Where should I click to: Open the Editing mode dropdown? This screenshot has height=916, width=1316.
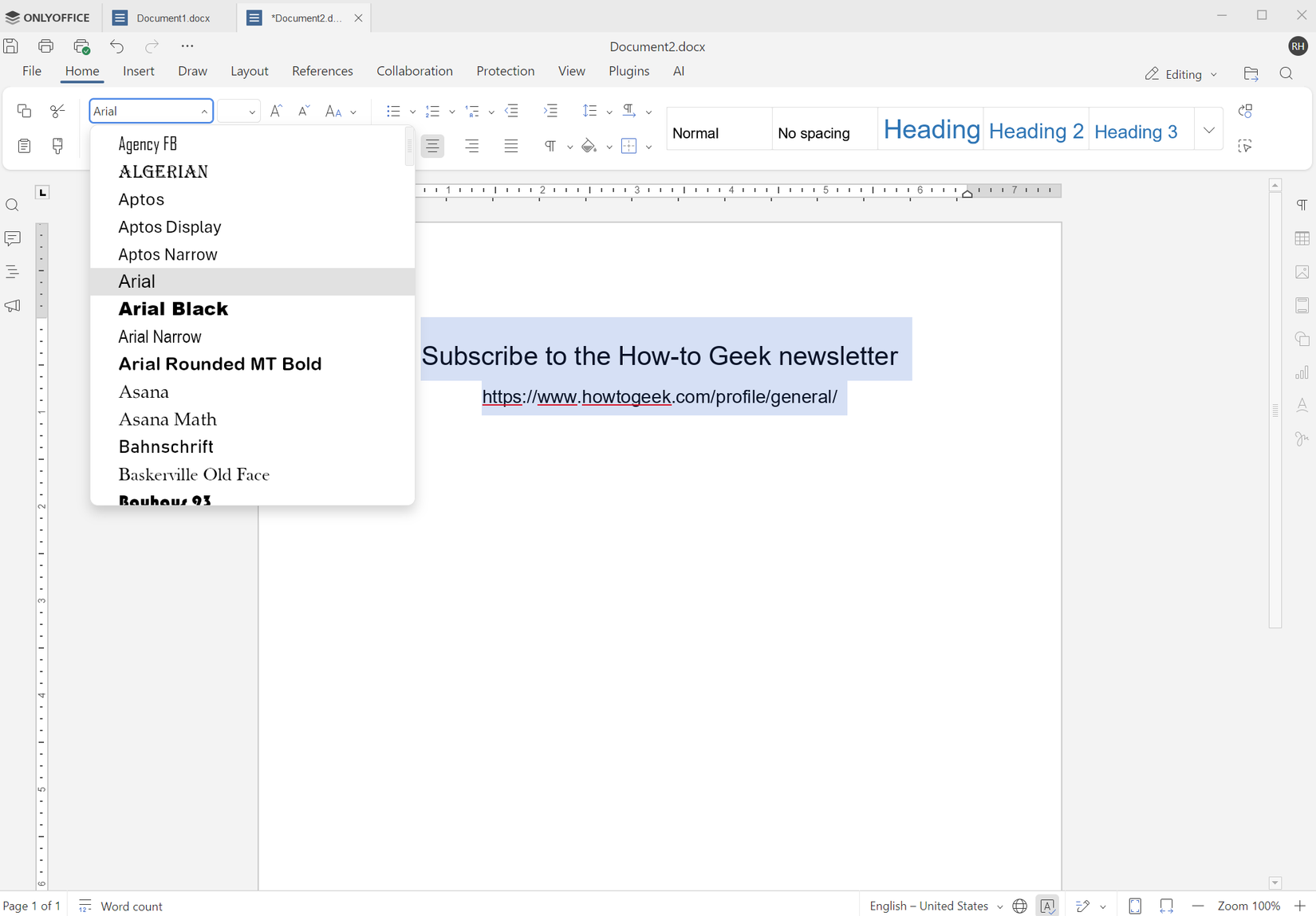tap(1181, 74)
